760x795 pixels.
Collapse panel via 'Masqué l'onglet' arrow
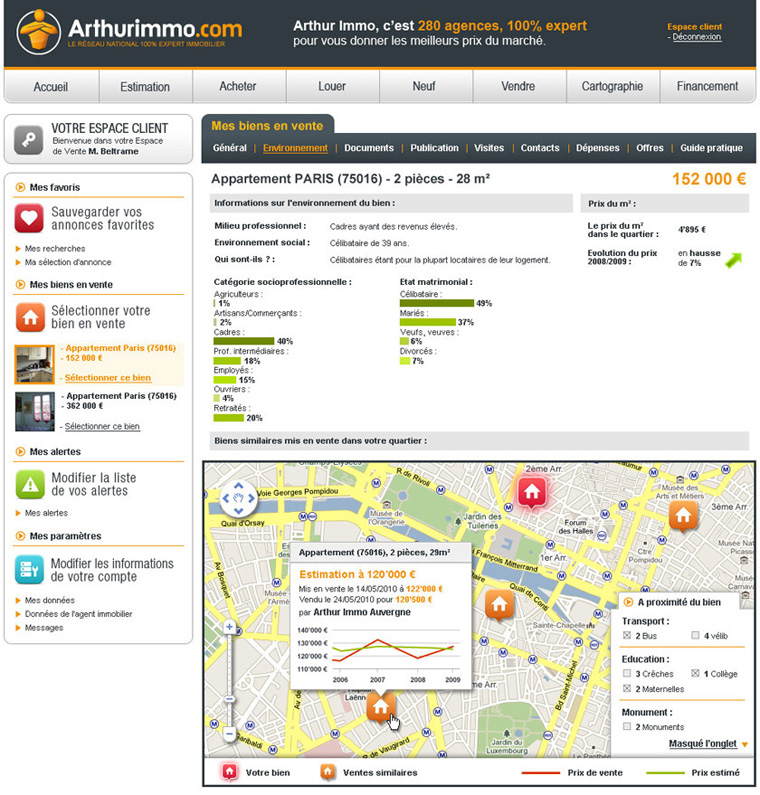[x=745, y=744]
